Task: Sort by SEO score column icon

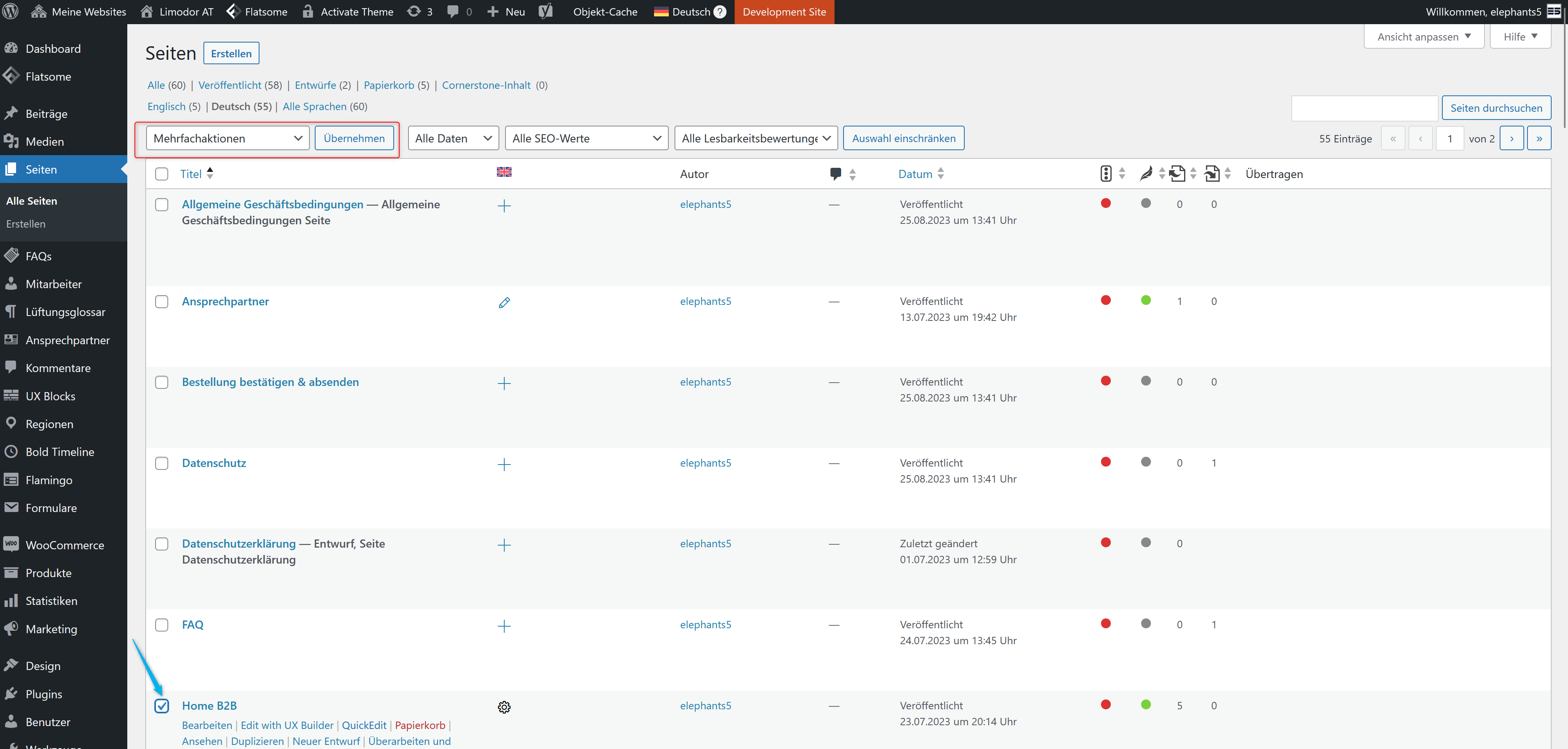Action: tap(1106, 174)
